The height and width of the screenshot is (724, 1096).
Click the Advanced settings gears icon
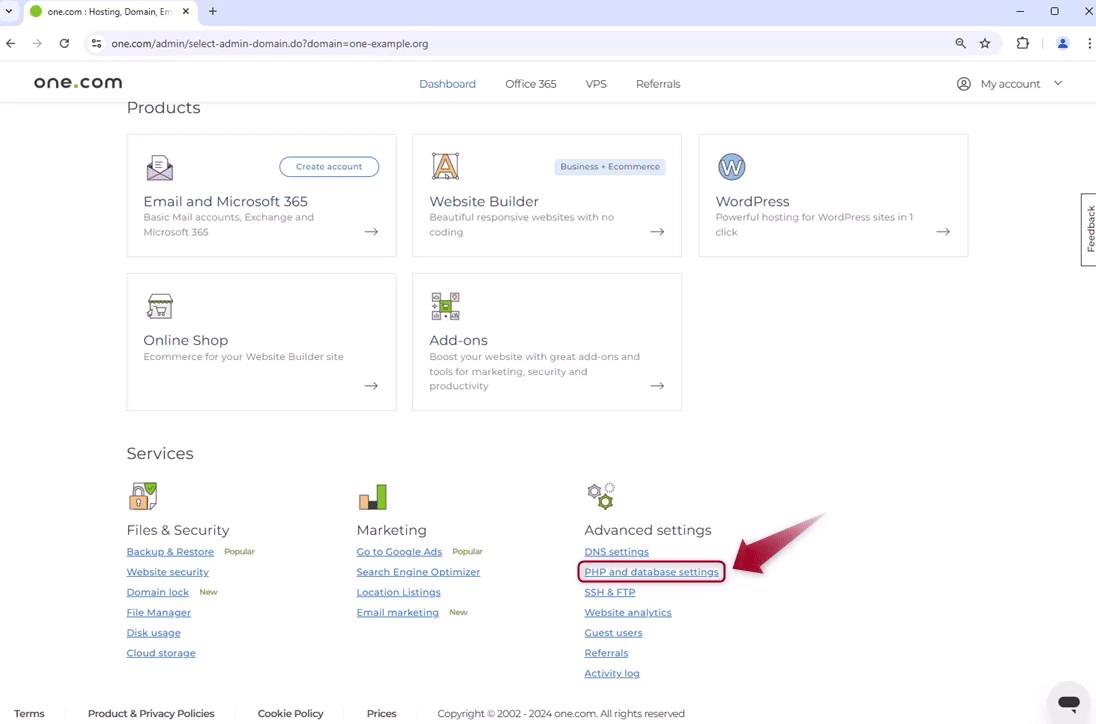600,495
